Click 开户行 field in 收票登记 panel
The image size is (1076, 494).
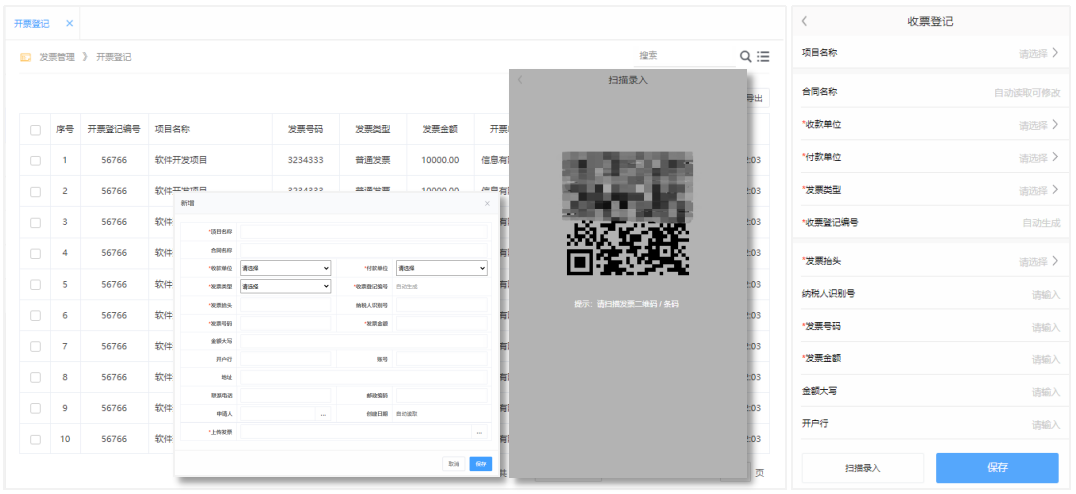(x=931, y=423)
